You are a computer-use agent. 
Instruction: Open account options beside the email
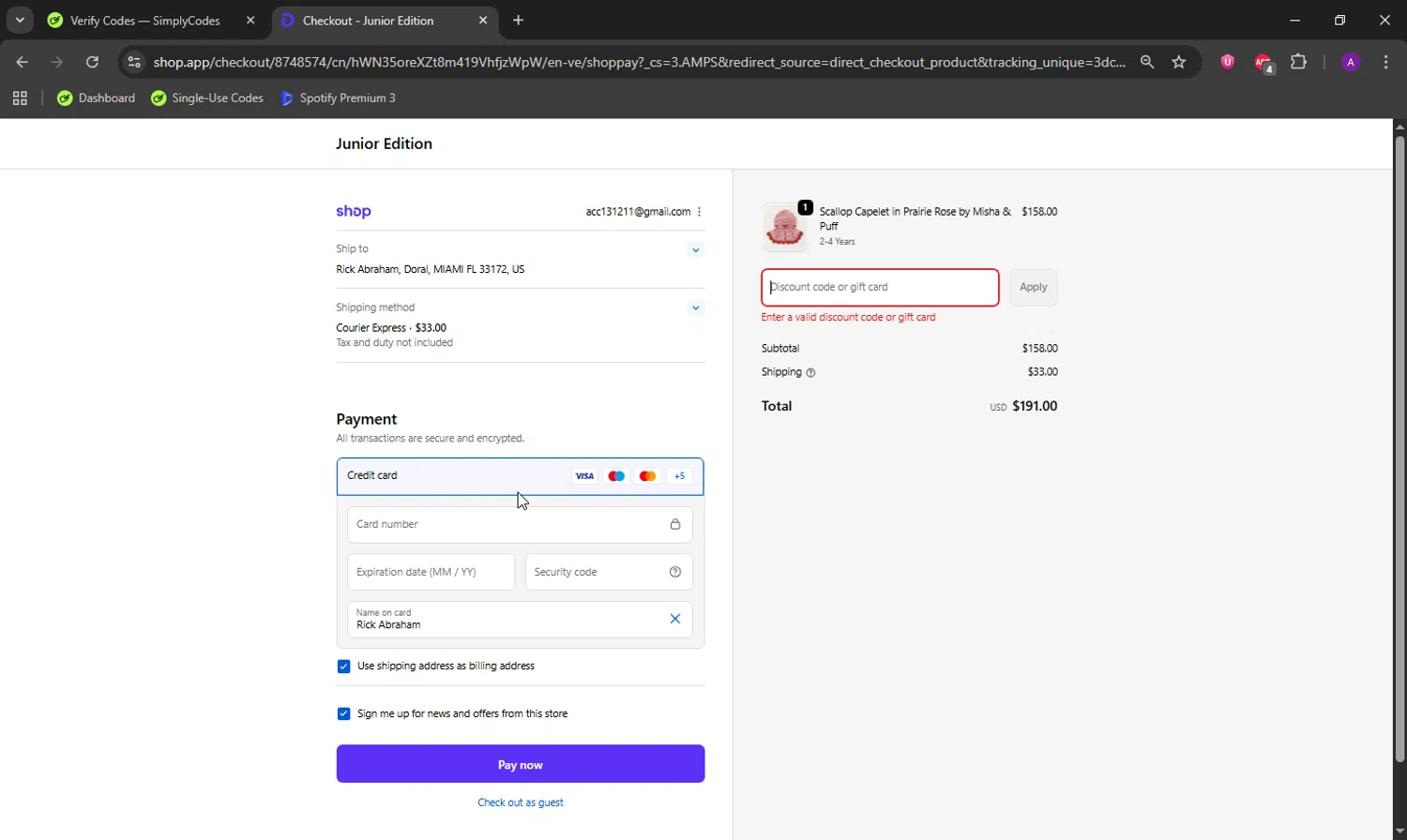tap(699, 212)
